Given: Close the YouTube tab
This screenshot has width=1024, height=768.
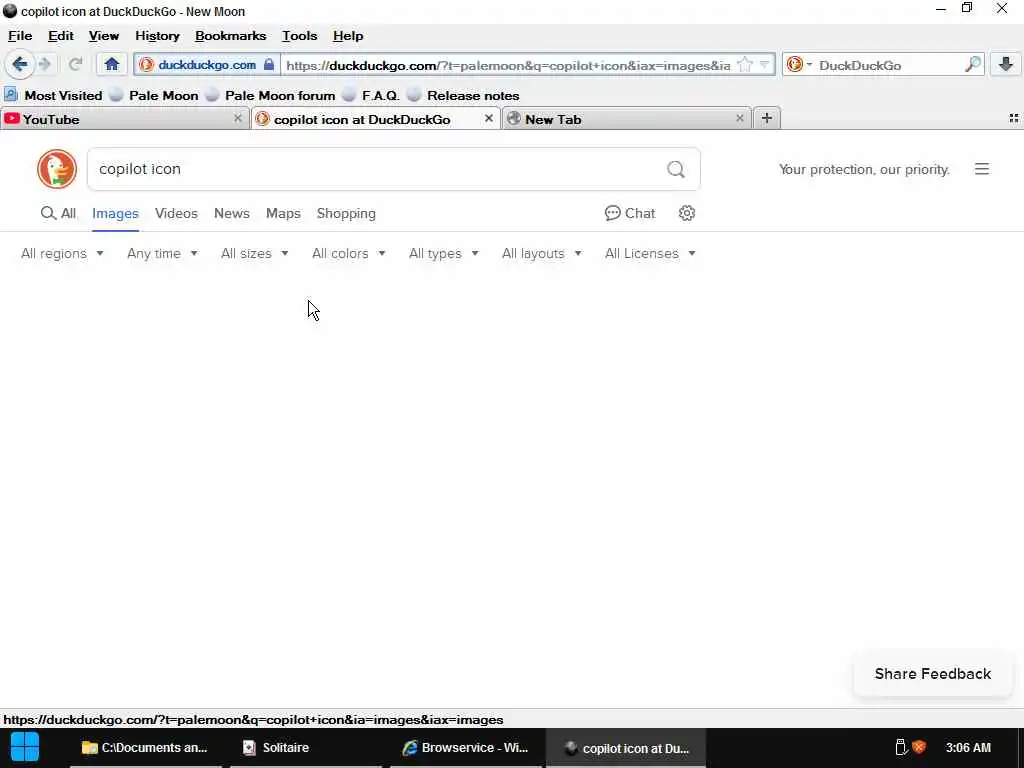Looking at the screenshot, I should pyautogui.click(x=238, y=118).
